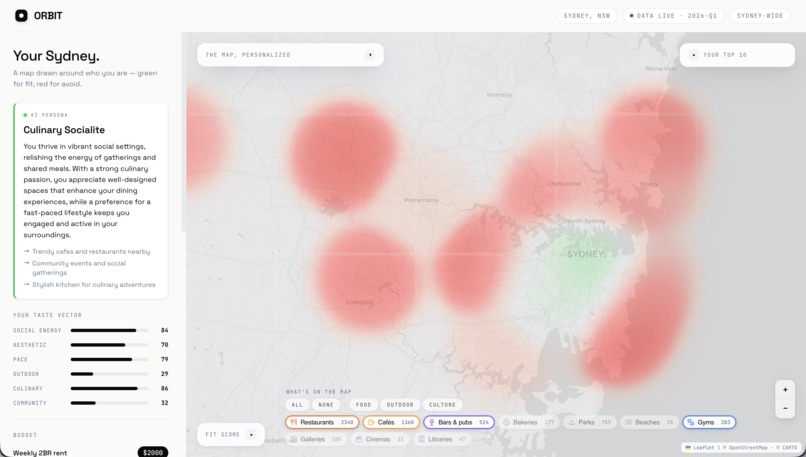The height and width of the screenshot is (457, 806).
Task: Click the Beaches waves icon
Action: [628, 422]
